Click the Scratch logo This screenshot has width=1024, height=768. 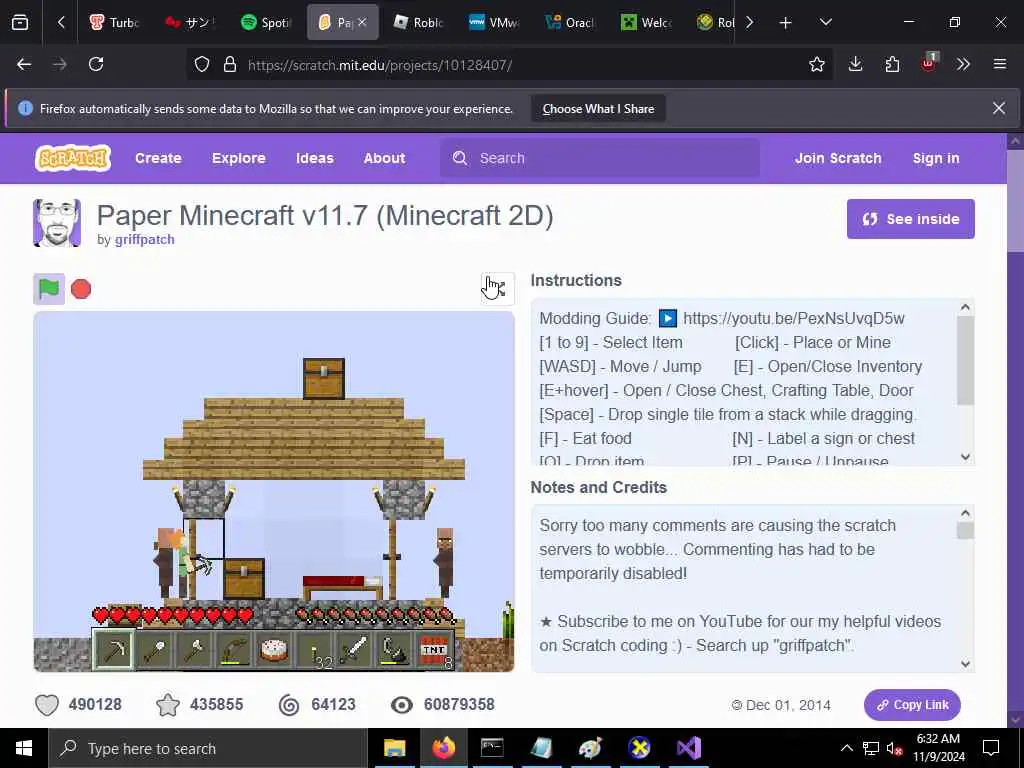pos(72,158)
